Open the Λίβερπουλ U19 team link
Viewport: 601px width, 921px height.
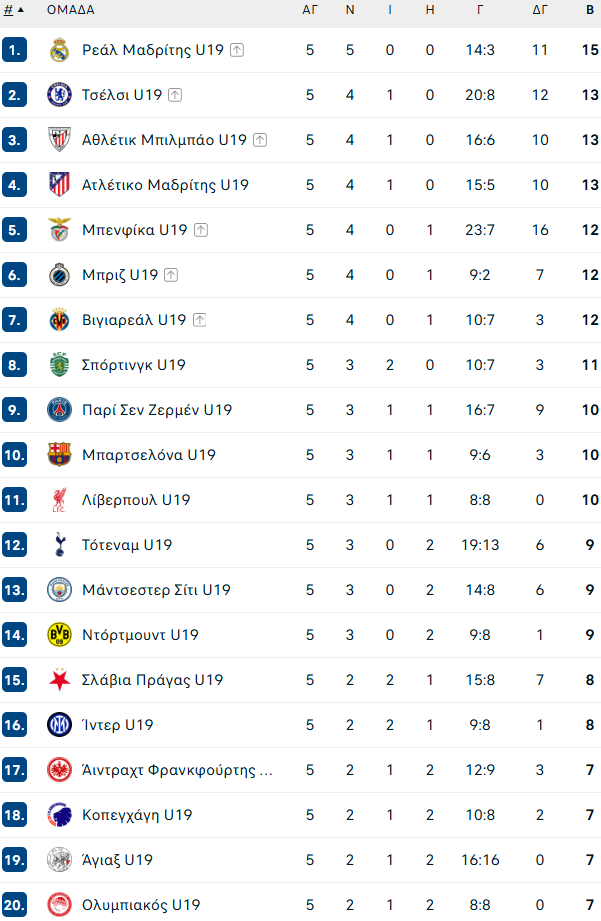pyautogui.click(x=136, y=500)
